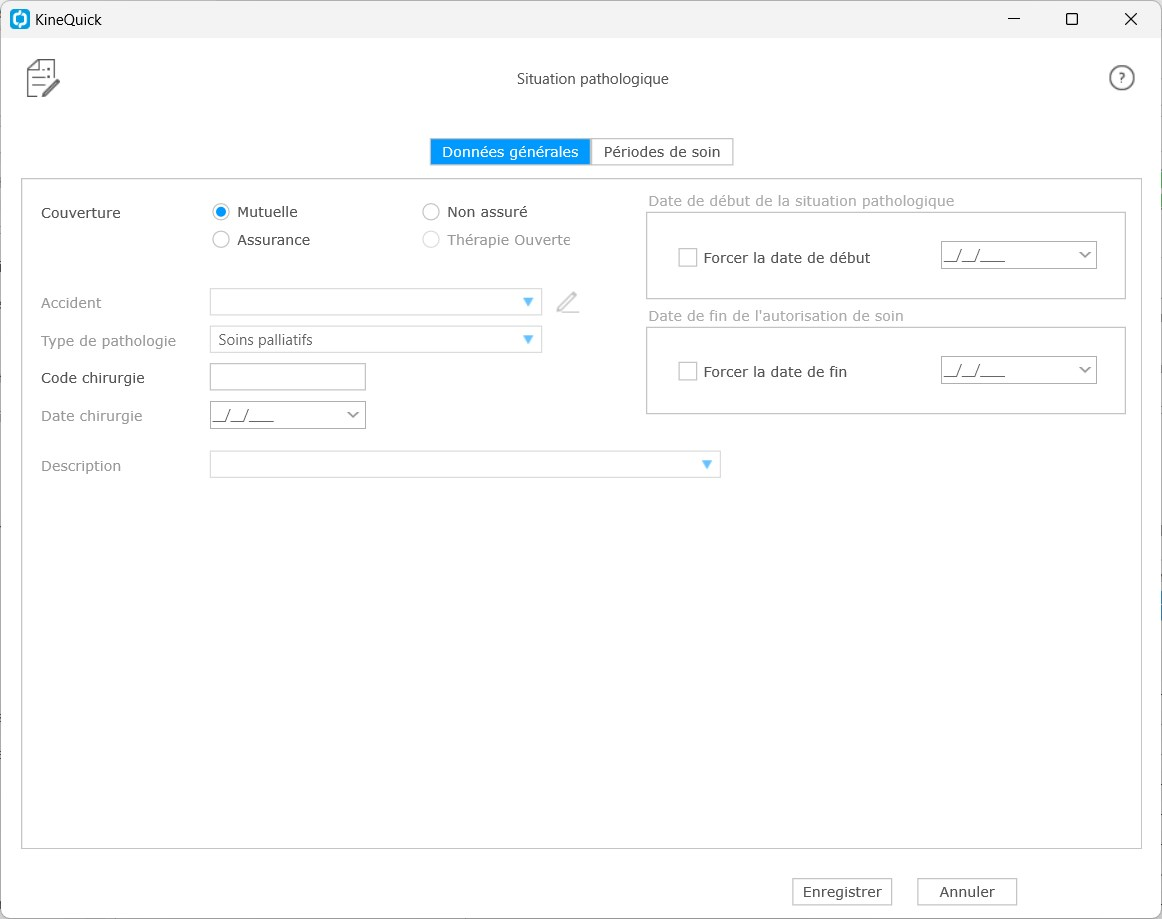The height and width of the screenshot is (919, 1162).
Task: Open the date de début date picker
Action: click(1084, 256)
